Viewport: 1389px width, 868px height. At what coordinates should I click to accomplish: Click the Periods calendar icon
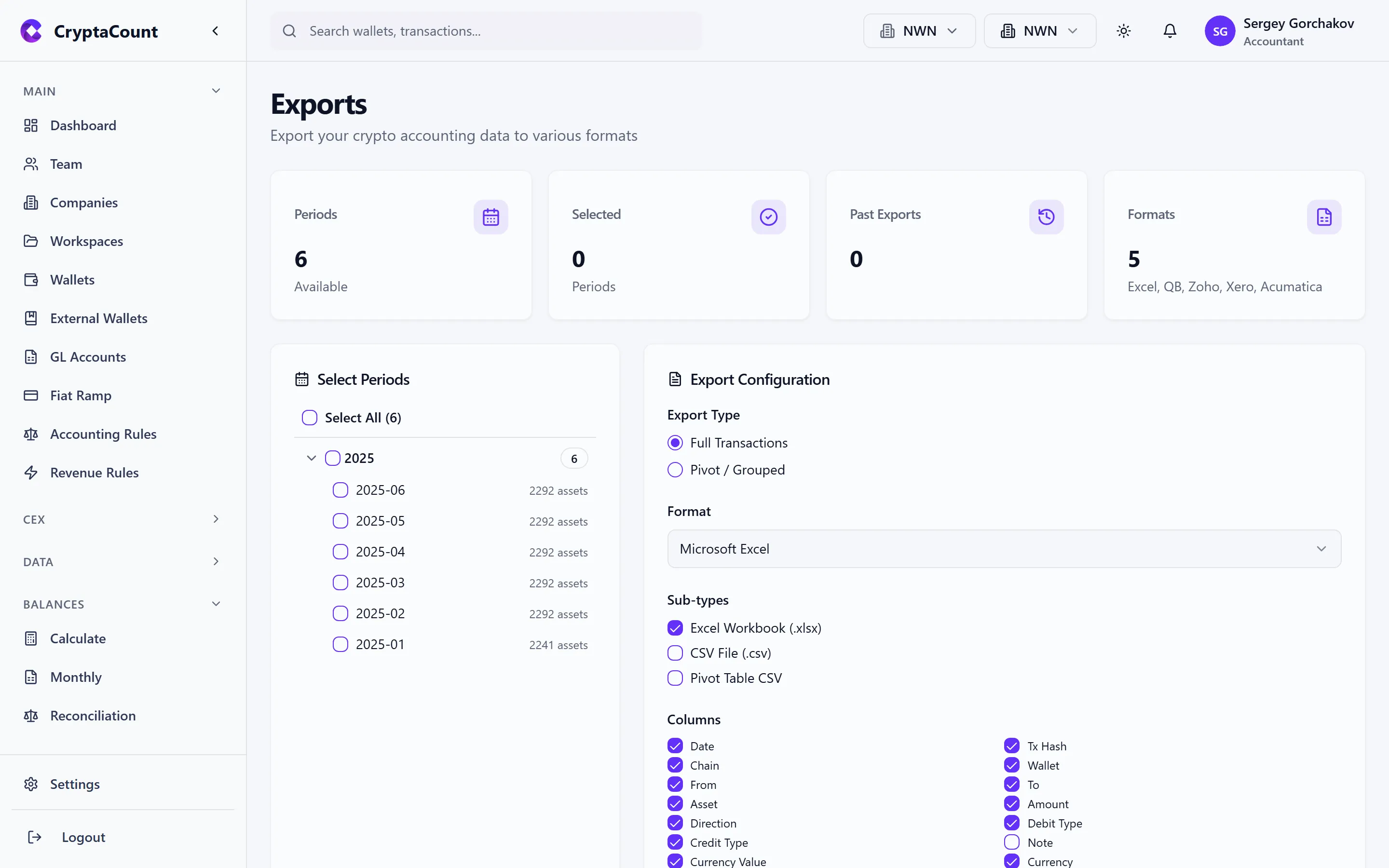click(x=491, y=217)
